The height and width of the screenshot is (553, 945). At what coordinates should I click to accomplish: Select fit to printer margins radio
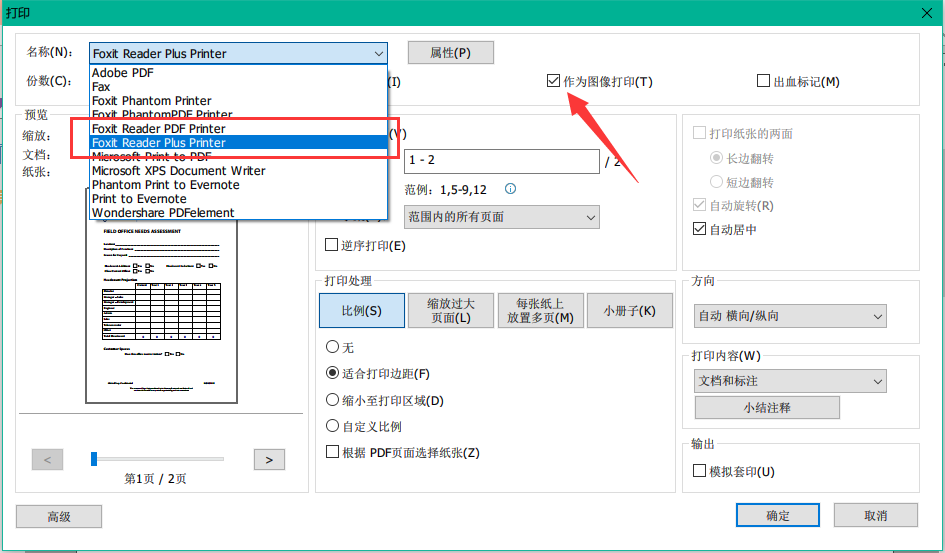tap(332, 373)
